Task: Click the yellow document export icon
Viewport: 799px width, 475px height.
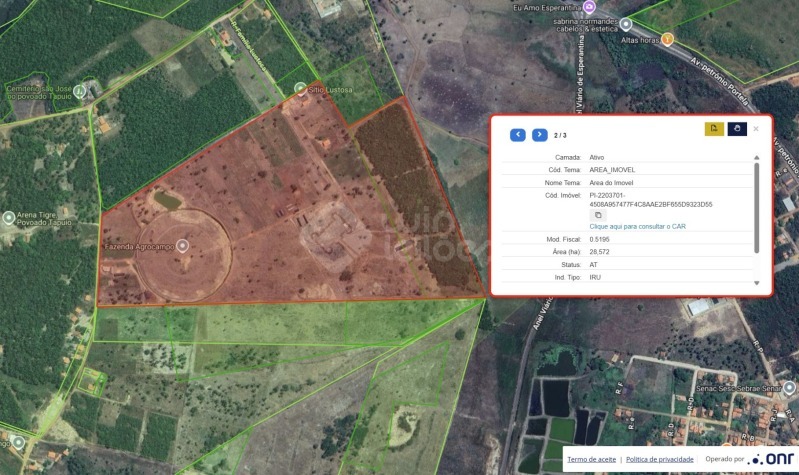Action: [714, 128]
